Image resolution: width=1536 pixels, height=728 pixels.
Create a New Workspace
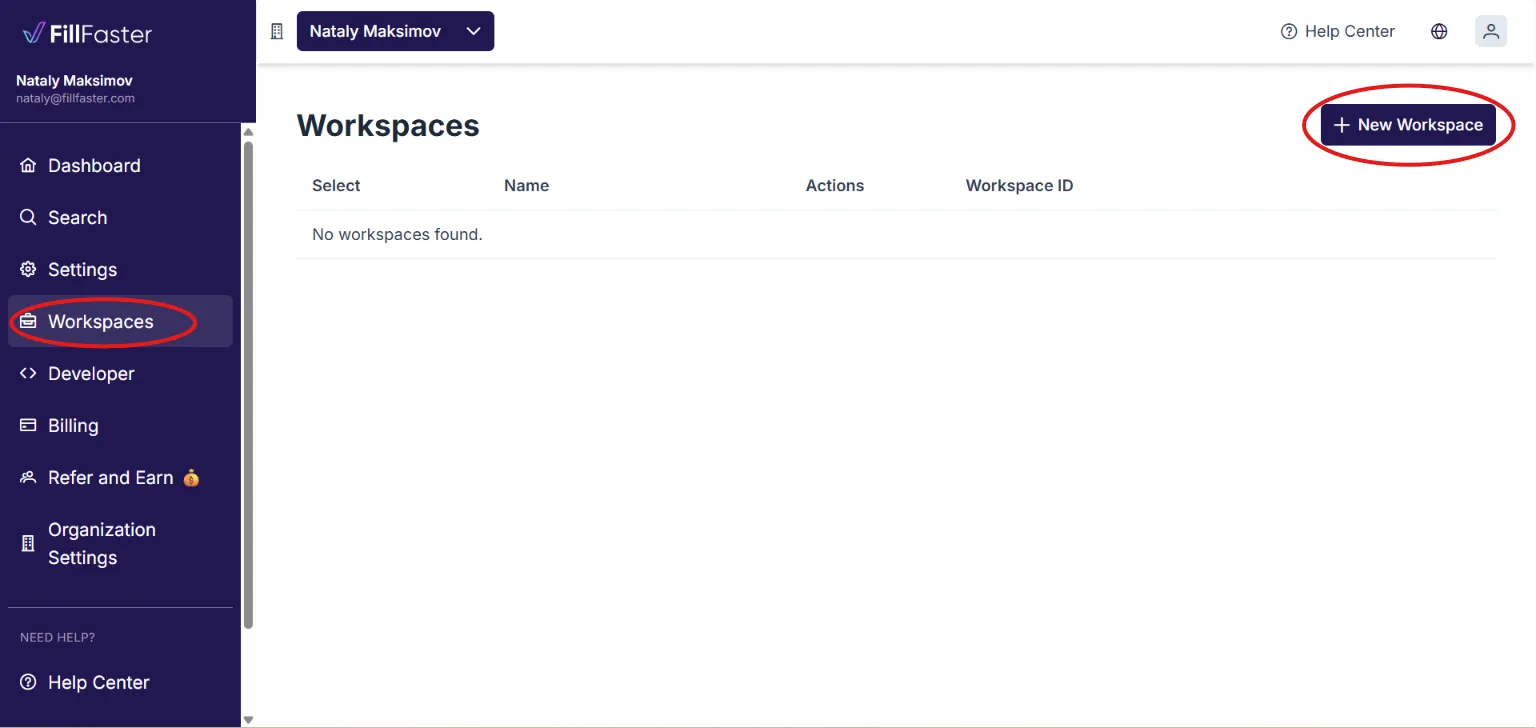1408,125
